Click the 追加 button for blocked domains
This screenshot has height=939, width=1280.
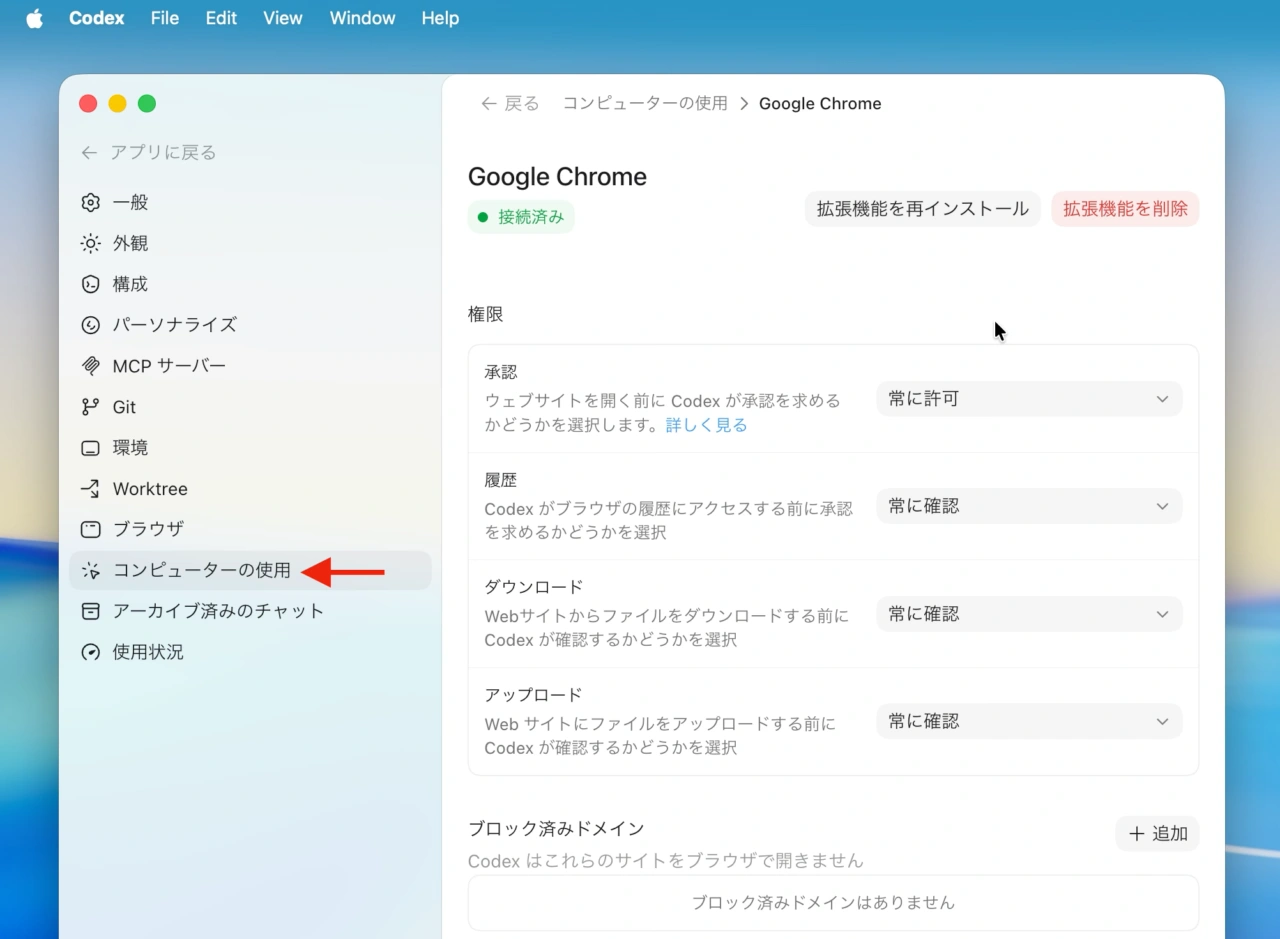1157,834
